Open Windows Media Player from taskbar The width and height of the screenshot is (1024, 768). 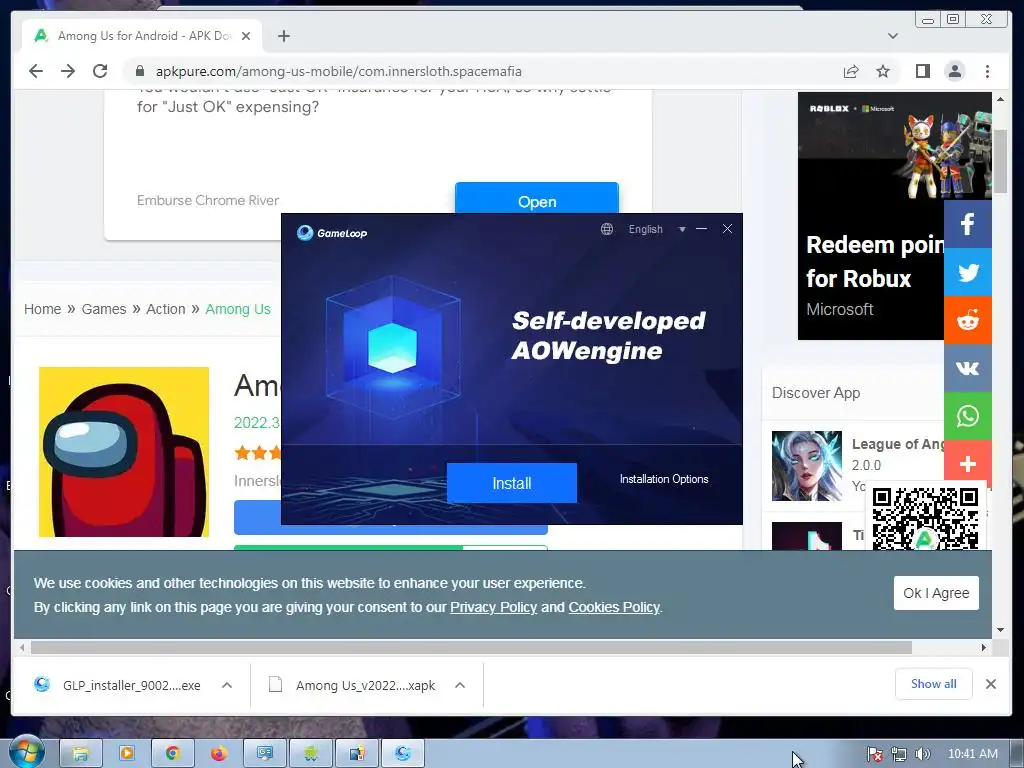click(127, 754)
